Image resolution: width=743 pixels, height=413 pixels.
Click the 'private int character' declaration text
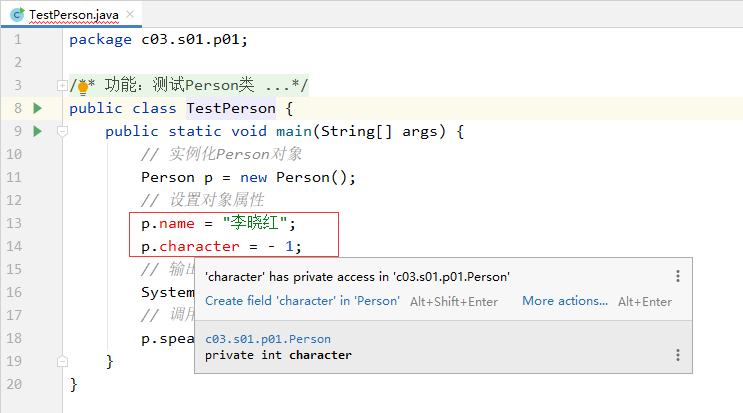(278, 355)
